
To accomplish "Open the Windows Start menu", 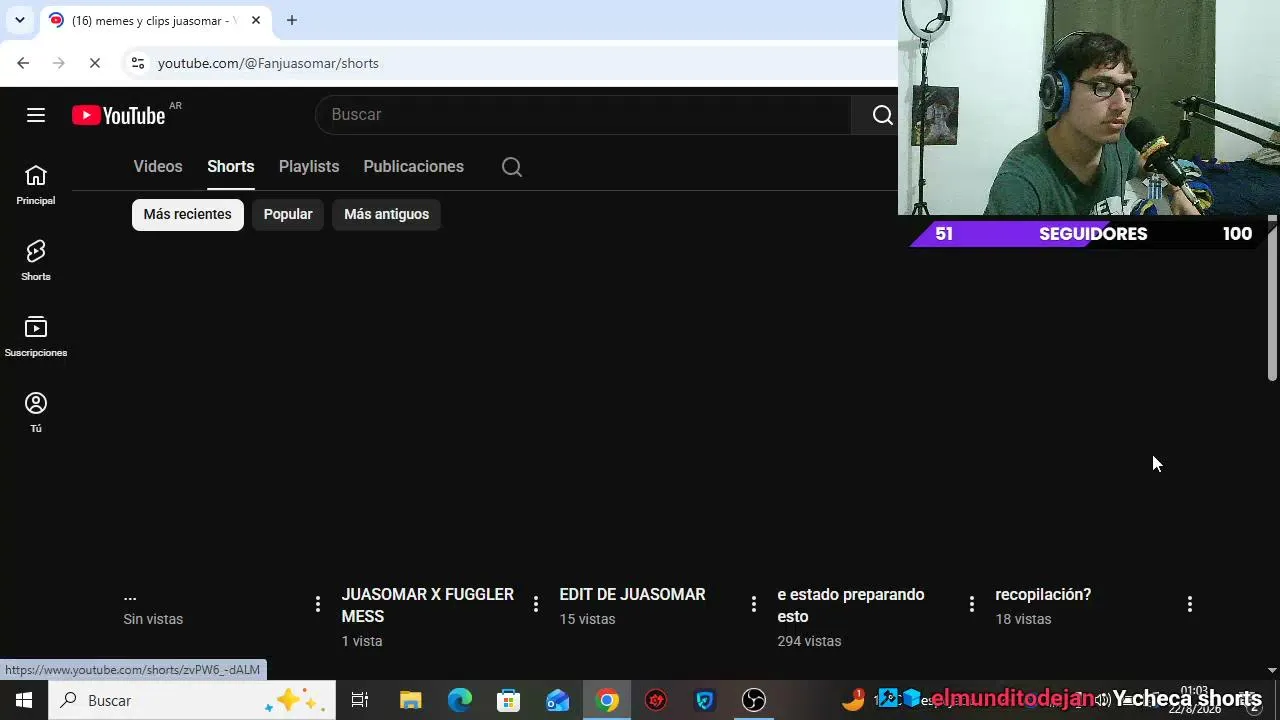I will coord(24,700).
